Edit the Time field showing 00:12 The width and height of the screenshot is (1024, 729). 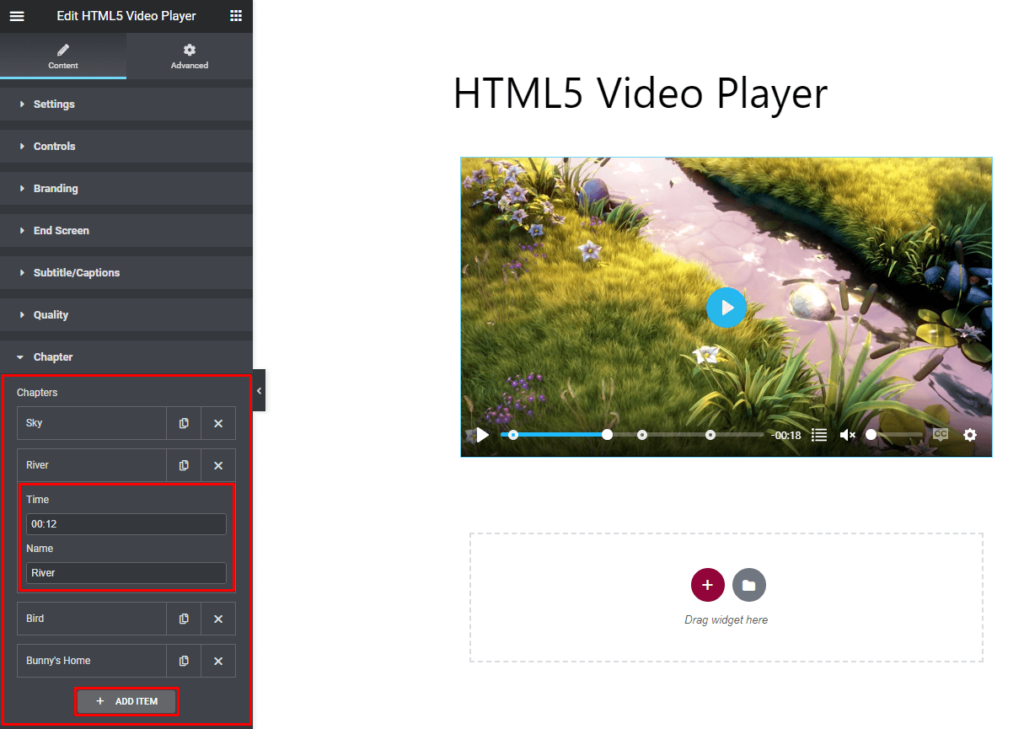(x=125, y=524)
